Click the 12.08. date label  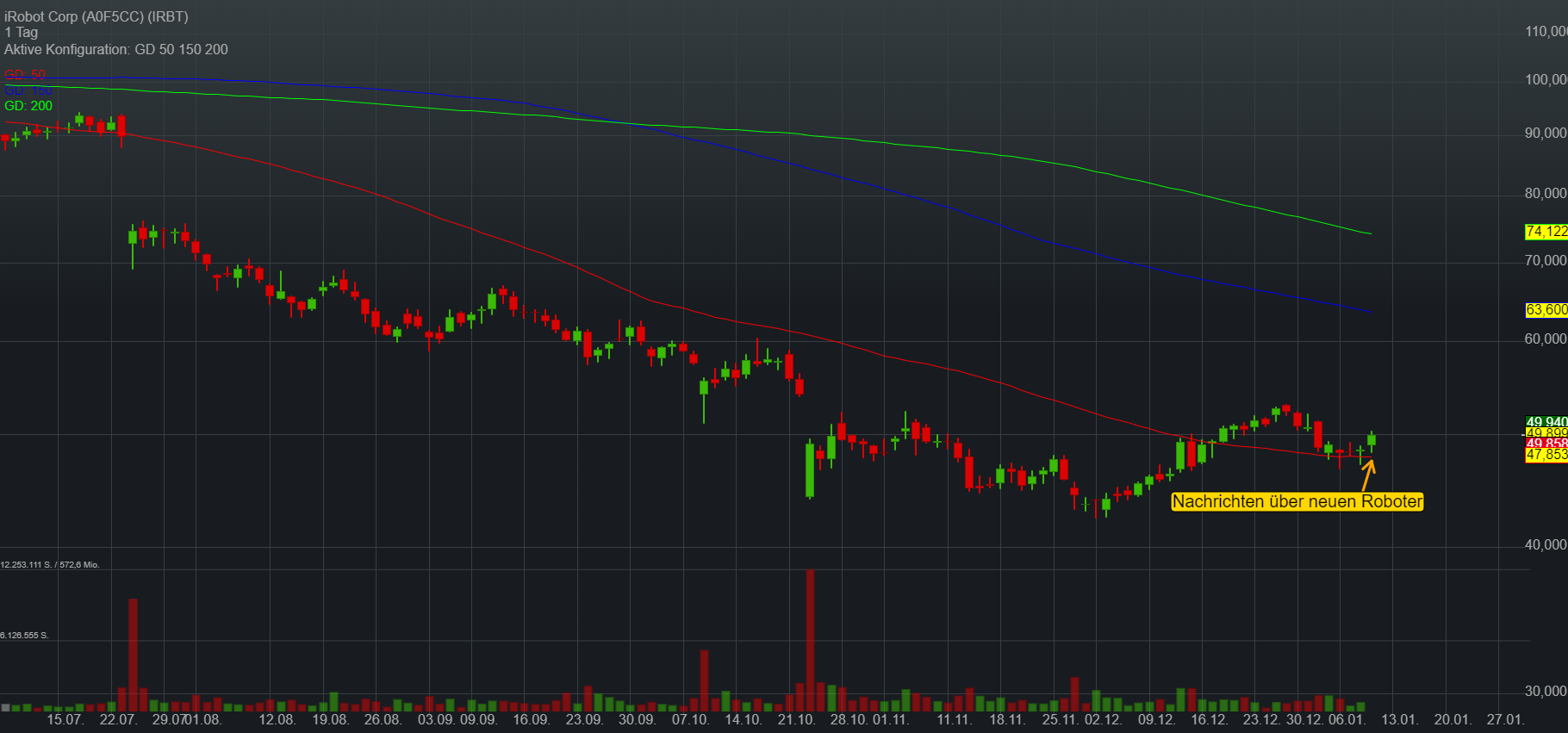coord(277,720)
